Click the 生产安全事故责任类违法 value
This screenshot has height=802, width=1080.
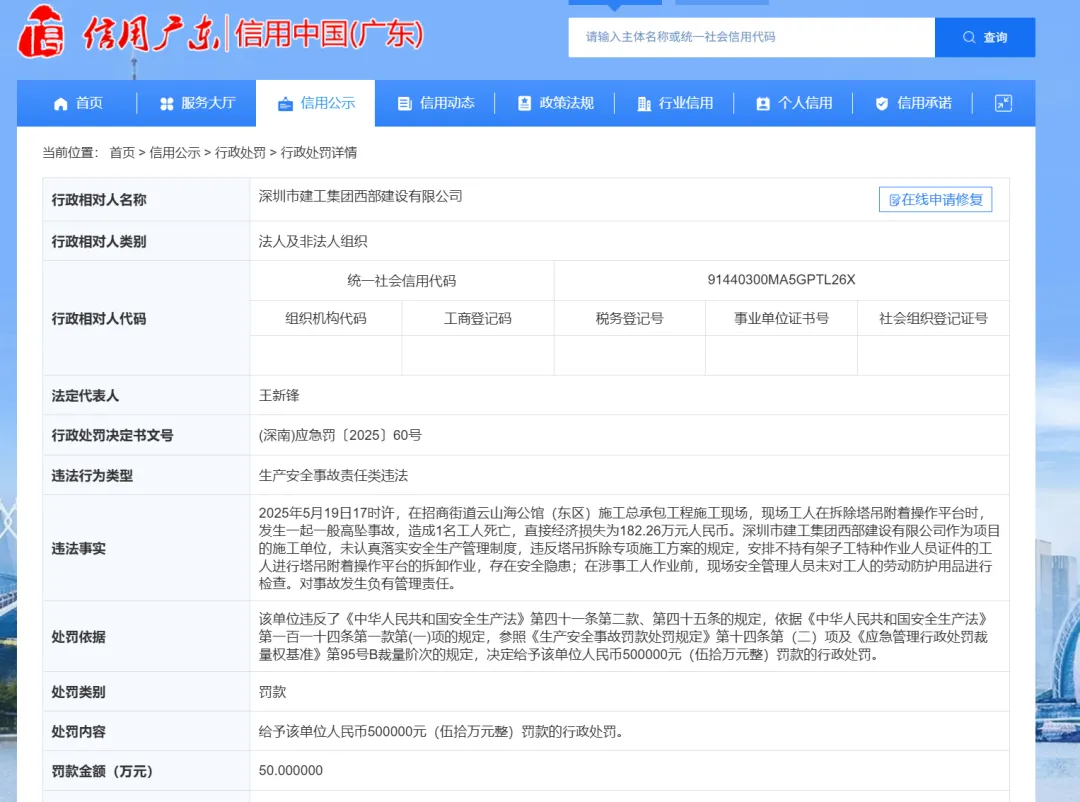[x=333, y=475]
